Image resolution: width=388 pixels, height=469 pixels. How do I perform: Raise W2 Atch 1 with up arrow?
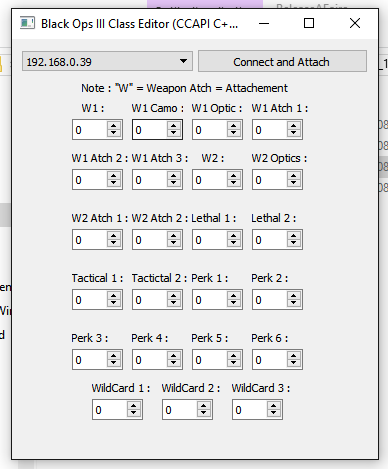click(x=114, y=236)
